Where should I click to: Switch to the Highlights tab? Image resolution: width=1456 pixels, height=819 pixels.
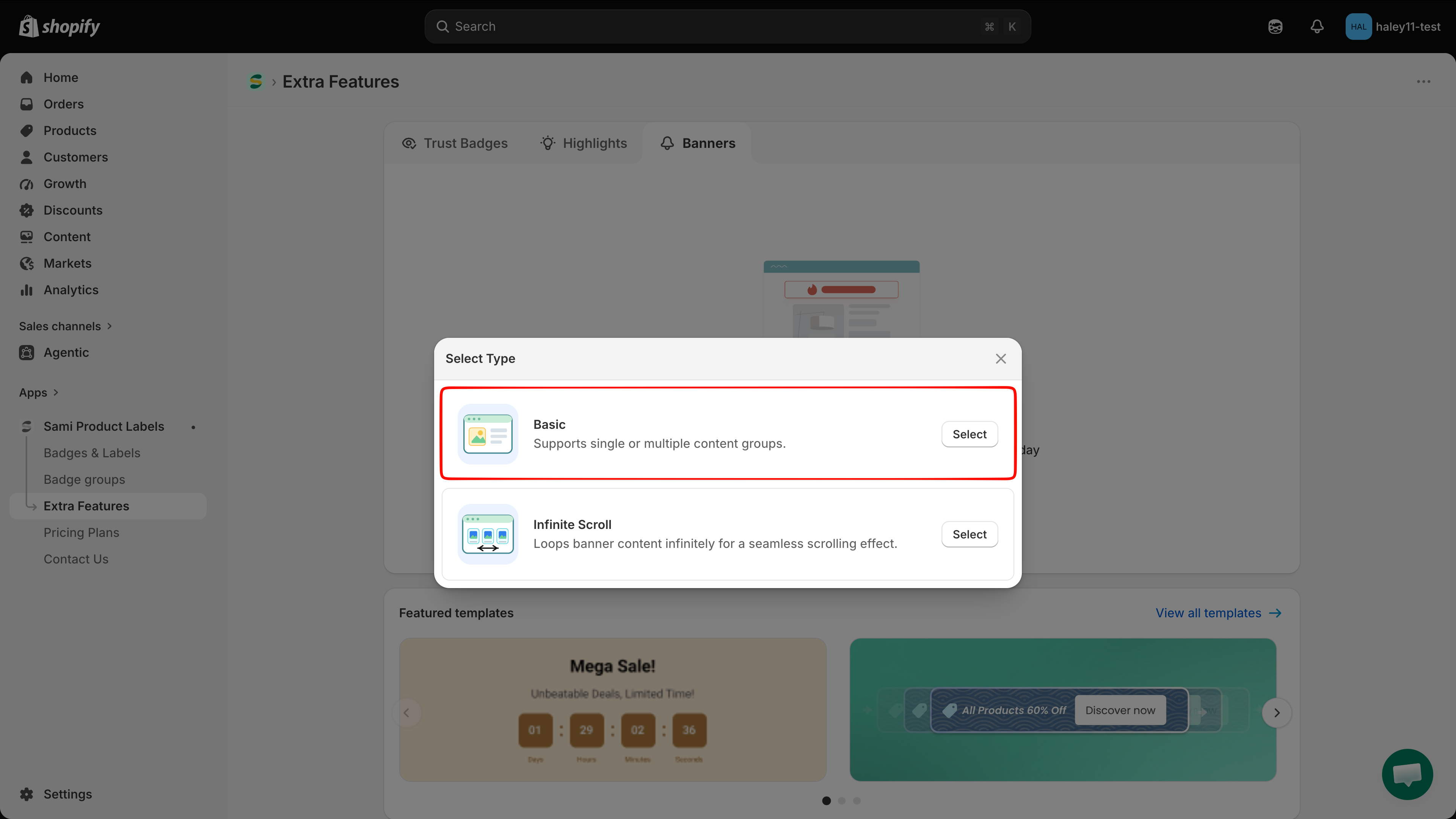[x=584, y=144]
